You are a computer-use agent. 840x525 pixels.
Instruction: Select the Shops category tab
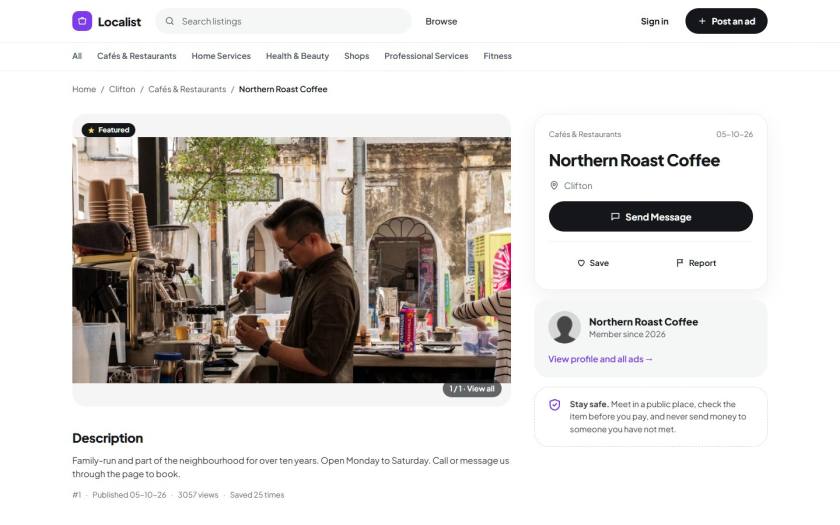coord(356,56)
